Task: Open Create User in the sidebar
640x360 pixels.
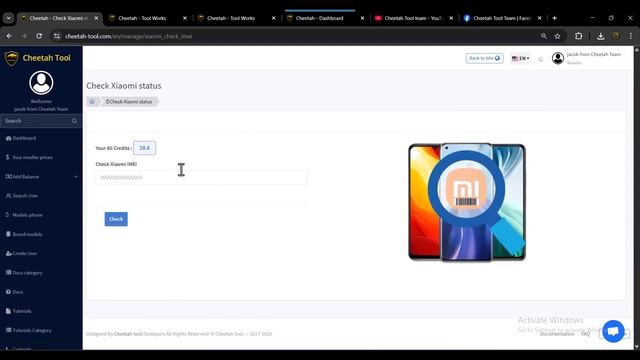Action: pos(21,253)
